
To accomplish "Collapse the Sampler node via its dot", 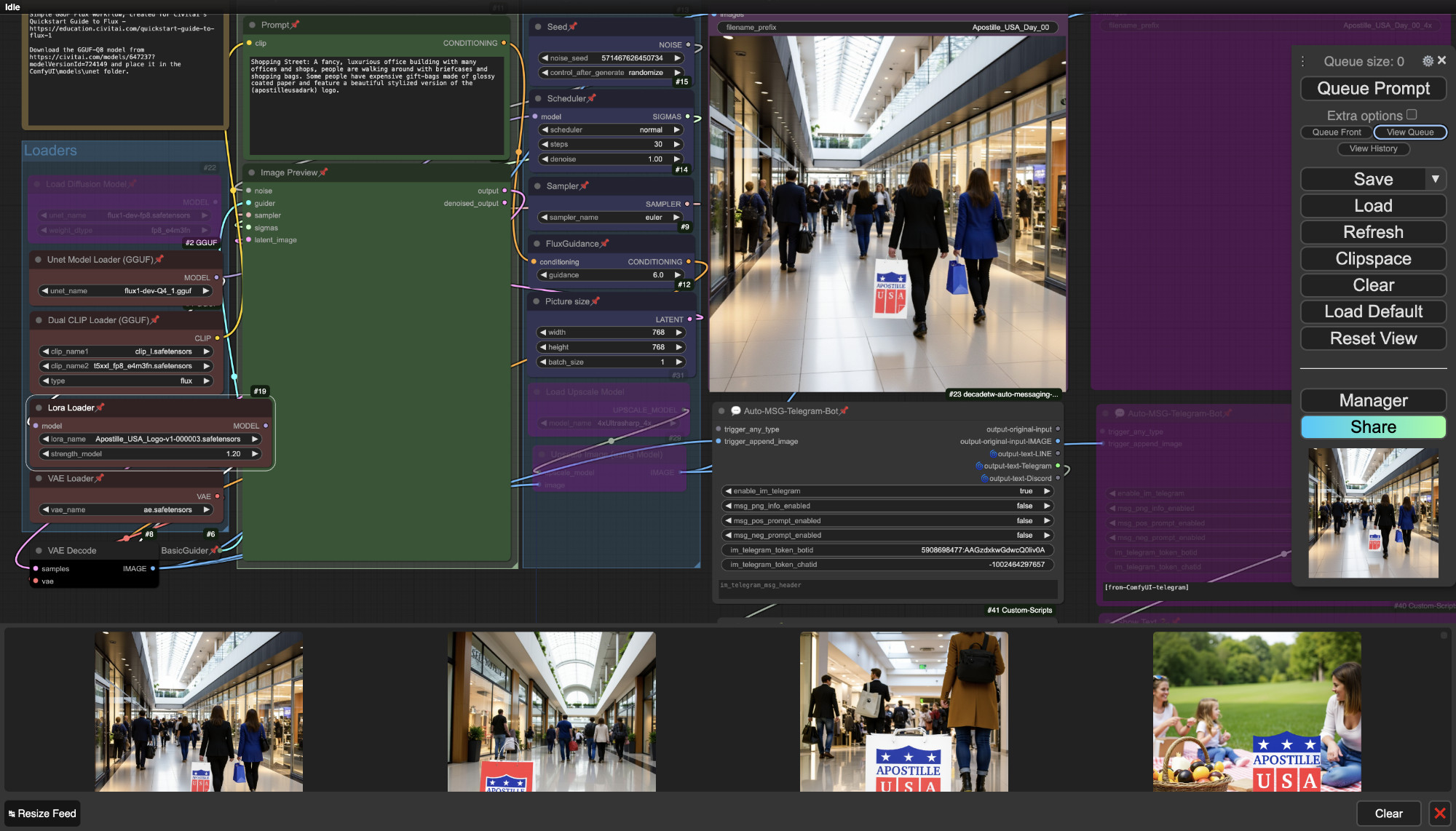I will pos(538,186).
